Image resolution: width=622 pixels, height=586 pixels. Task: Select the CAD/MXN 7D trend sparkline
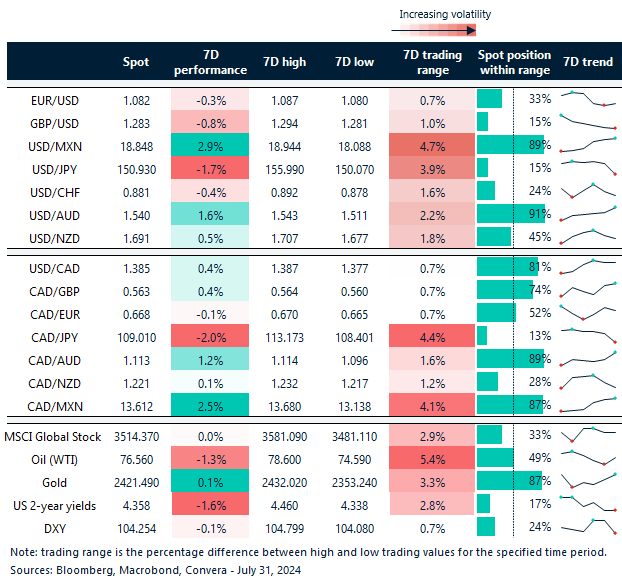[x=588, y=404]
